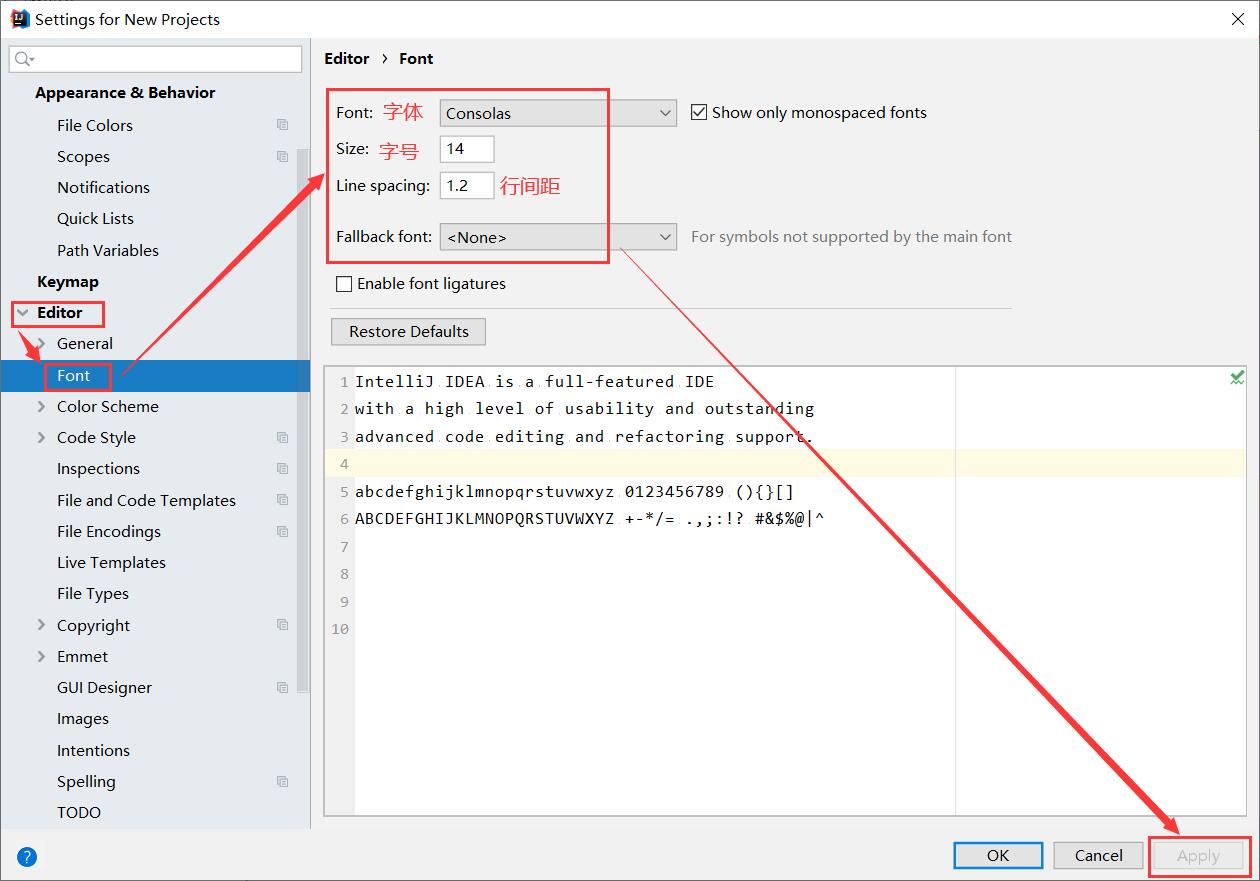The image size is (1260, 881).
Task: Click project-level icon beside File and Code Templates
Action: (283, 500)
